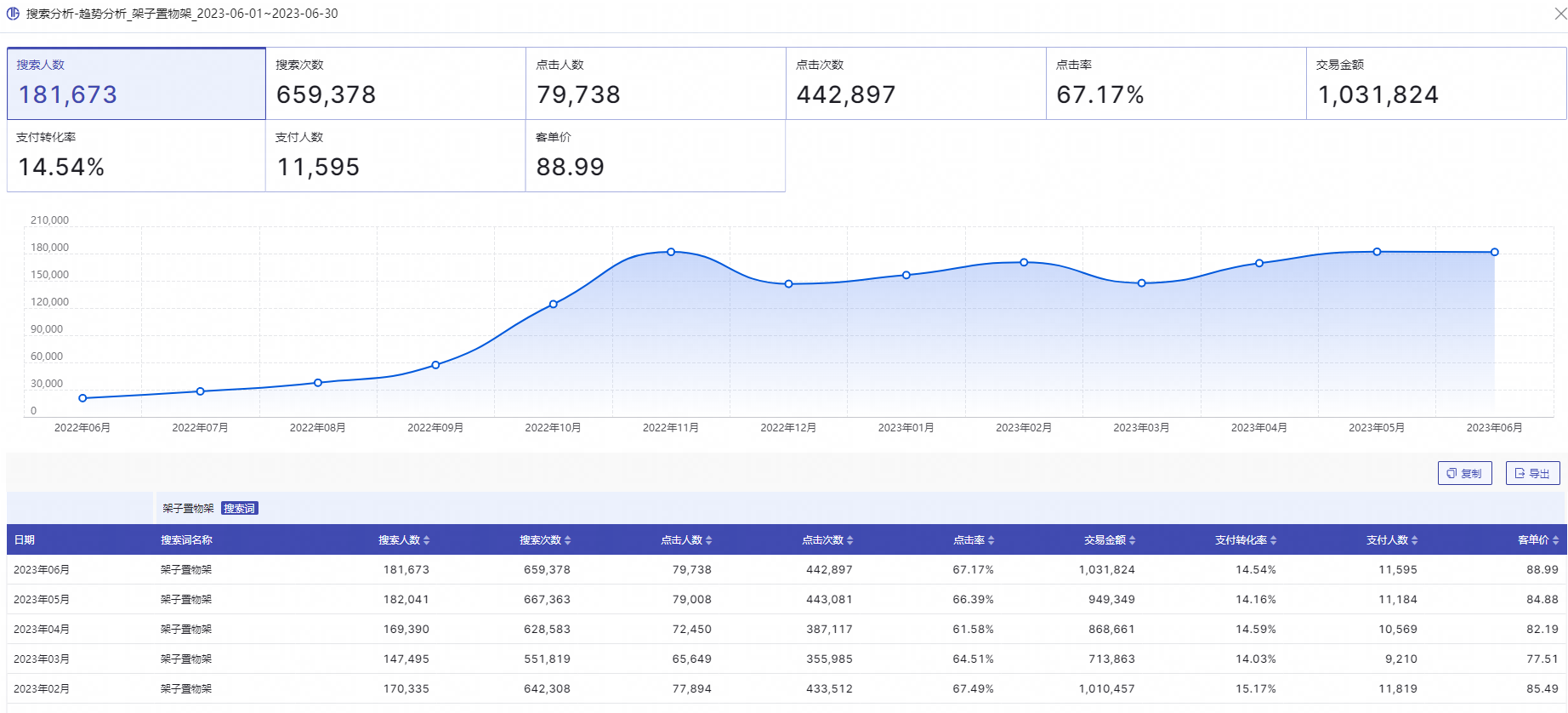This screenshot has height=713, width=1568.
Task: Sort table by 支付转化率 column
Action: click(x=1273, y=540)
